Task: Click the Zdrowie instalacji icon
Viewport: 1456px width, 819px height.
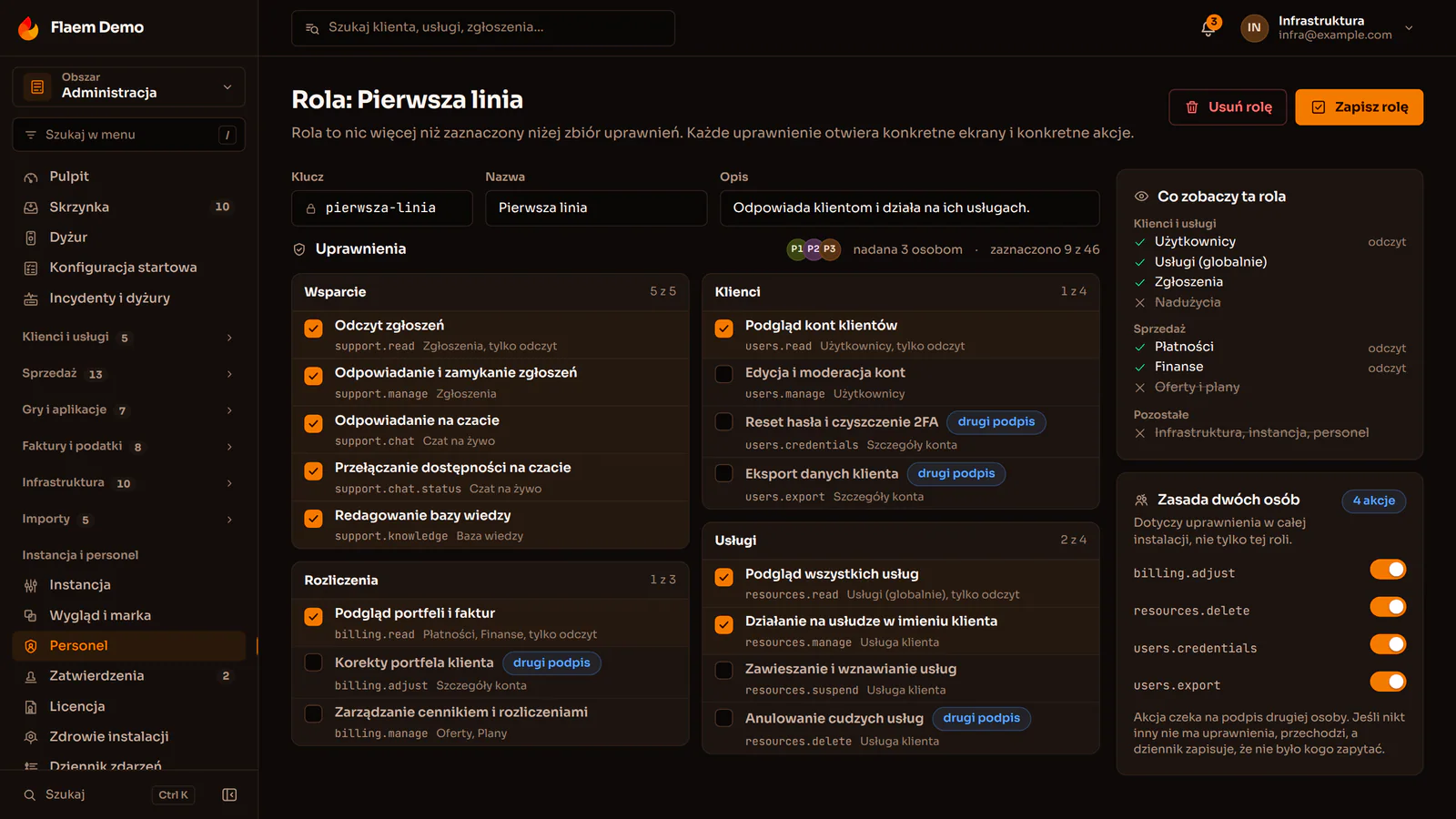Action: coord(31,737)
